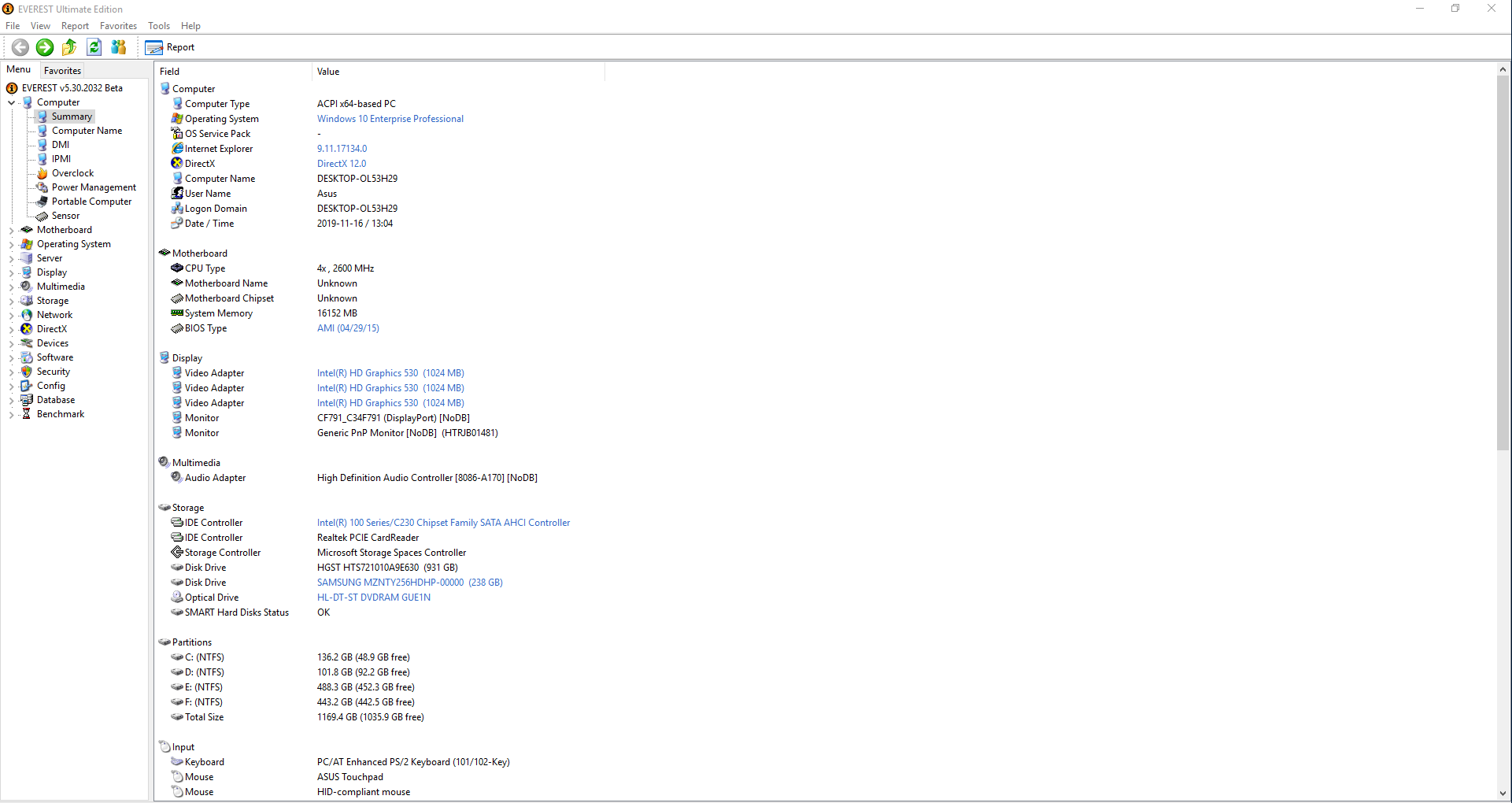Go back with the Back arrow toolbar icon
This screenshot has height=803, width=1512.
20,47
